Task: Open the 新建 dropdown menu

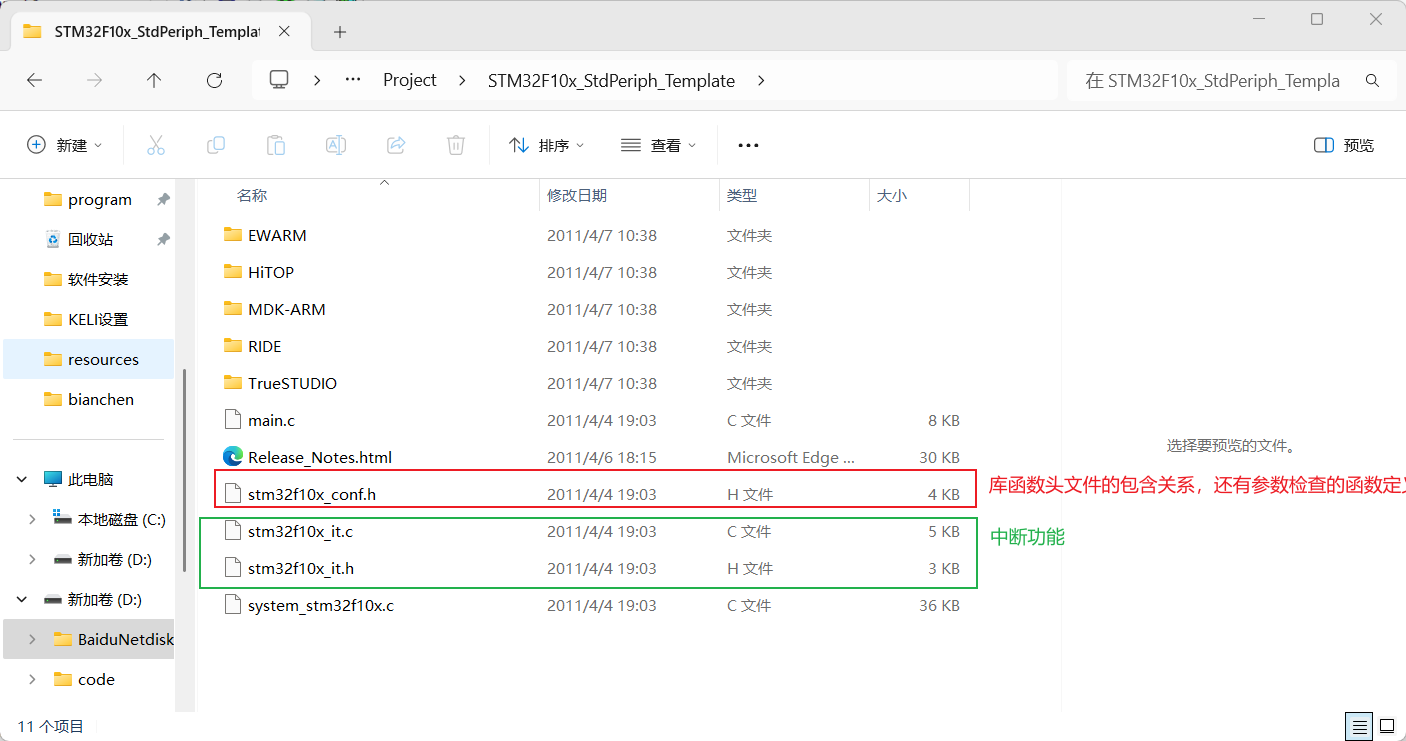Action: [x=64, y=145]
